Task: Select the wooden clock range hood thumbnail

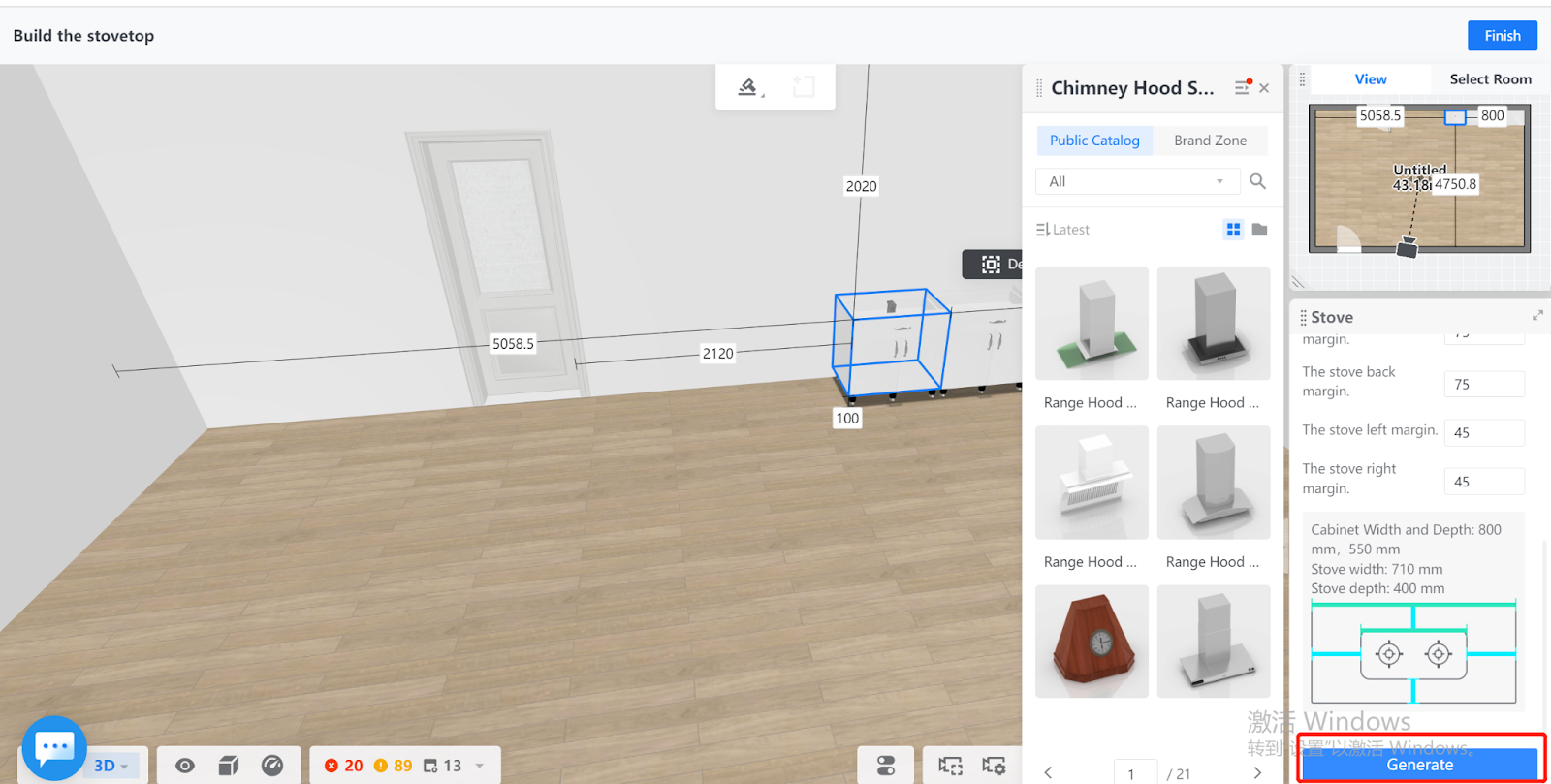Action: [1092, 642]
